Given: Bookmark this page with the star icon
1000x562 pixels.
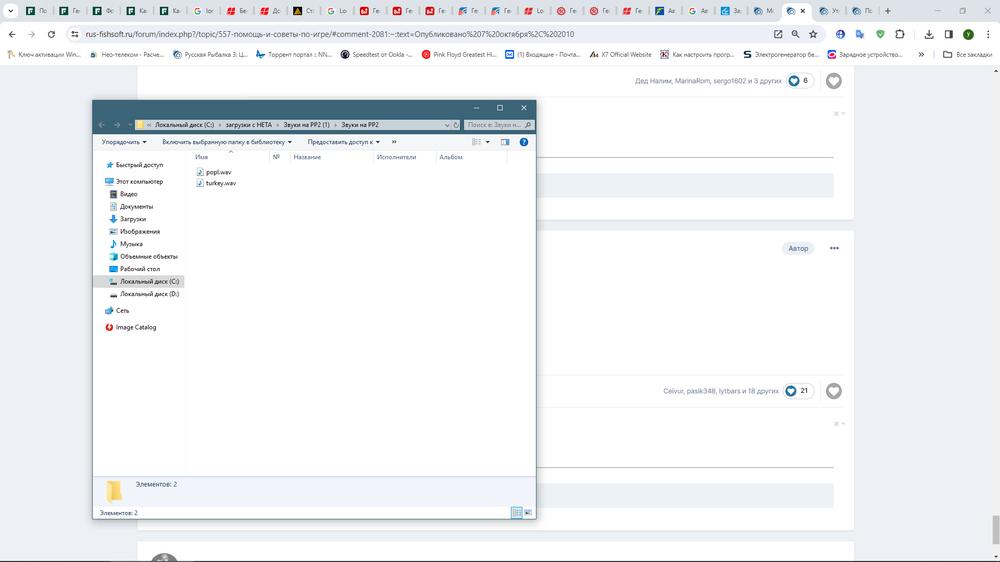Looking at the screenshot, I should pos(813,34).
